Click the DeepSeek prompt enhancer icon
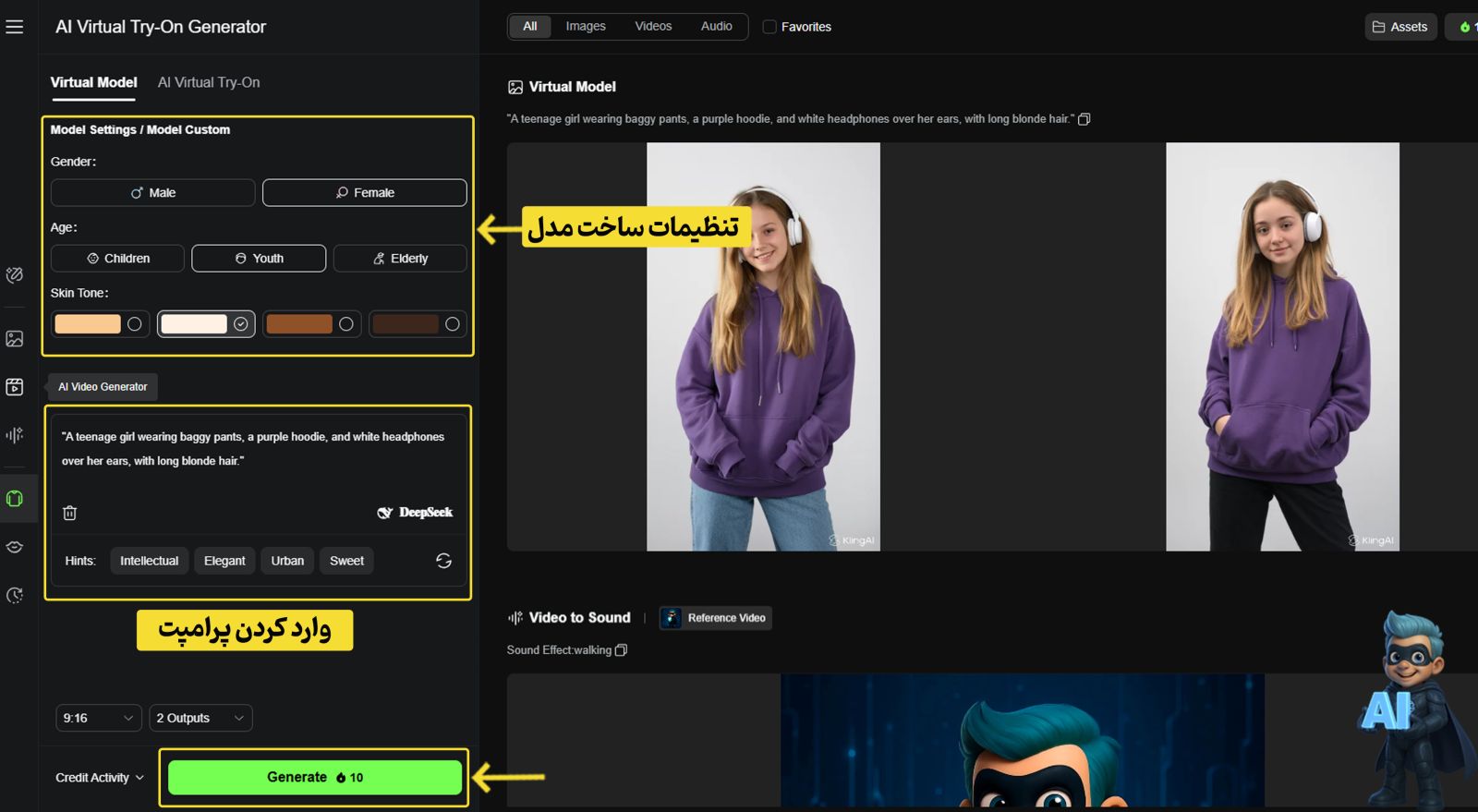Image resolution: width=1478 pixels, height=812 pixels. pyautogui.click(x=415, y=513)
